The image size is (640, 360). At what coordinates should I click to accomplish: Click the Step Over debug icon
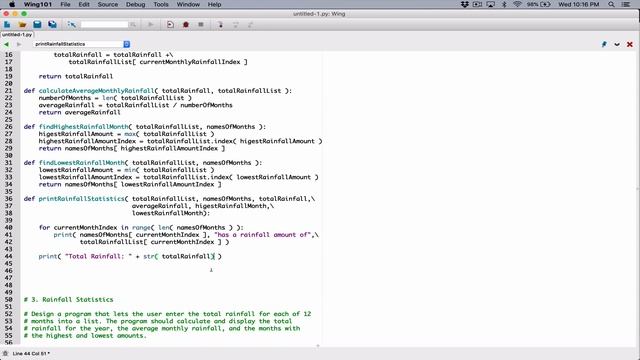pyautogui.click(x=236, y=24)
